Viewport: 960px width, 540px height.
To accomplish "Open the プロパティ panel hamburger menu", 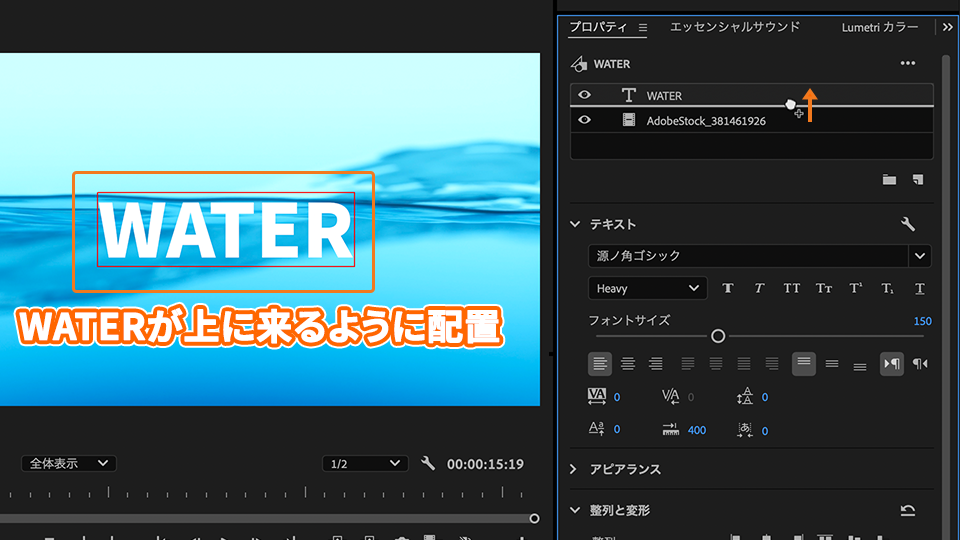I will click(x=643, y=28).
